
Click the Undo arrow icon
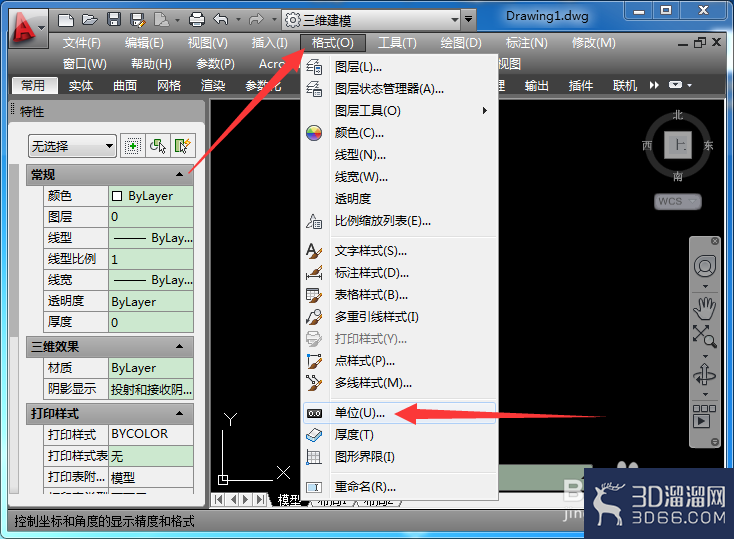click(x=220, y=20)
